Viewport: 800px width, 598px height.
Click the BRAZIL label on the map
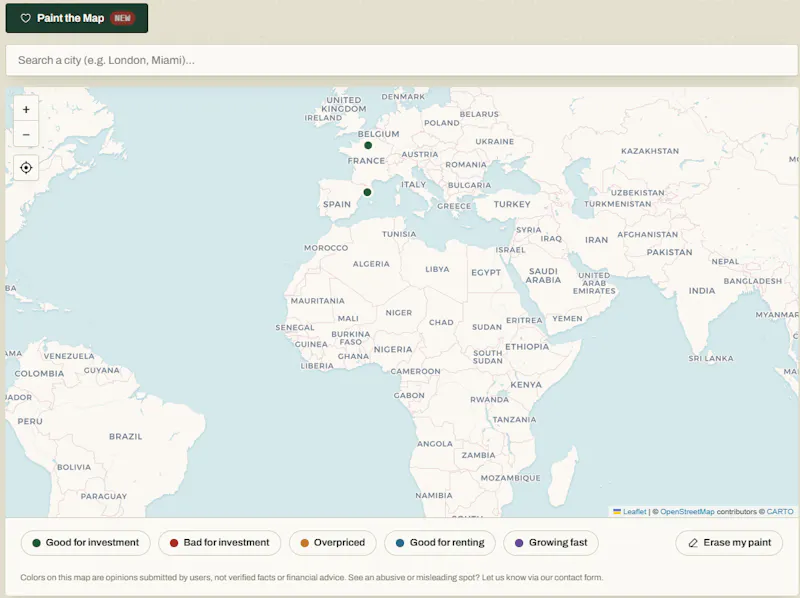coord(126,437)
